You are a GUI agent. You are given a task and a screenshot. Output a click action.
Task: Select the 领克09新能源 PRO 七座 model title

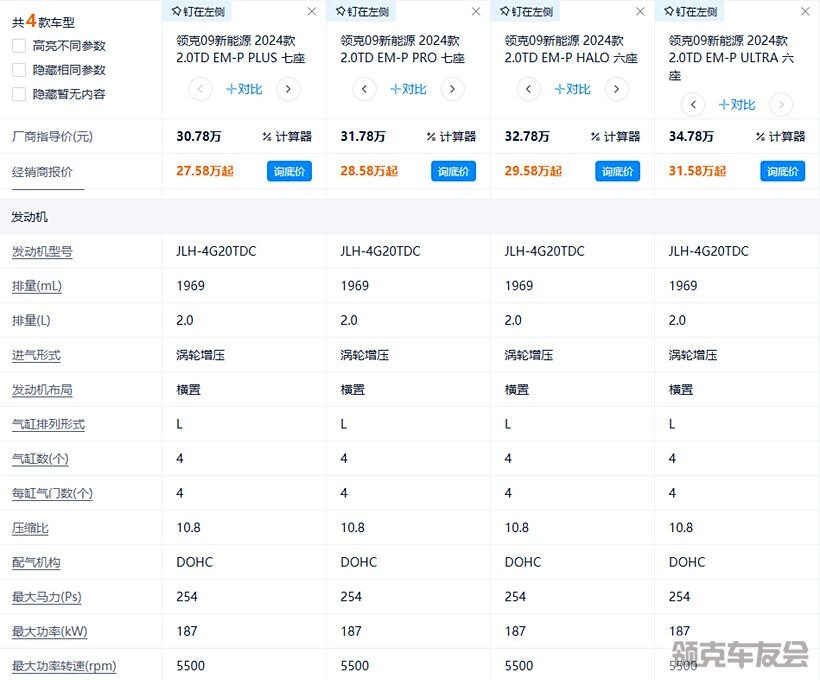click(403, 49)
